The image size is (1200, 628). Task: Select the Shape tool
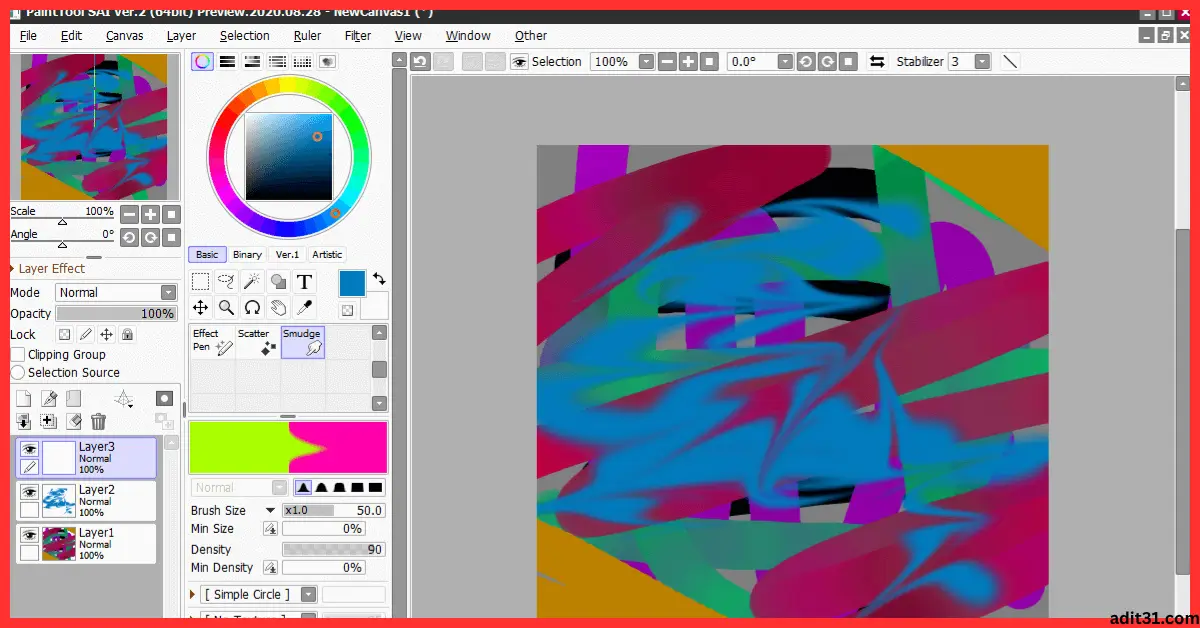(x=278, y=282)
